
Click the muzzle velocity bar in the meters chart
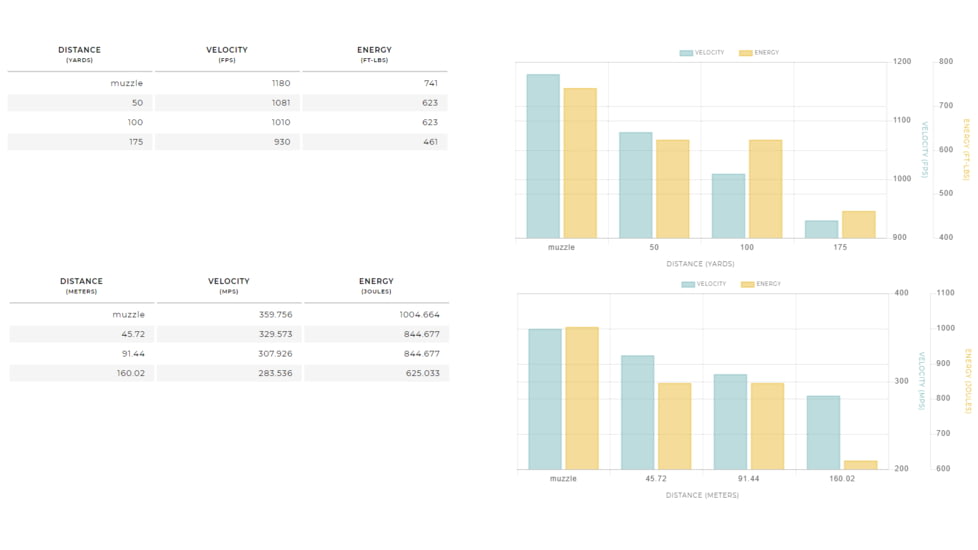coord(545,399)
